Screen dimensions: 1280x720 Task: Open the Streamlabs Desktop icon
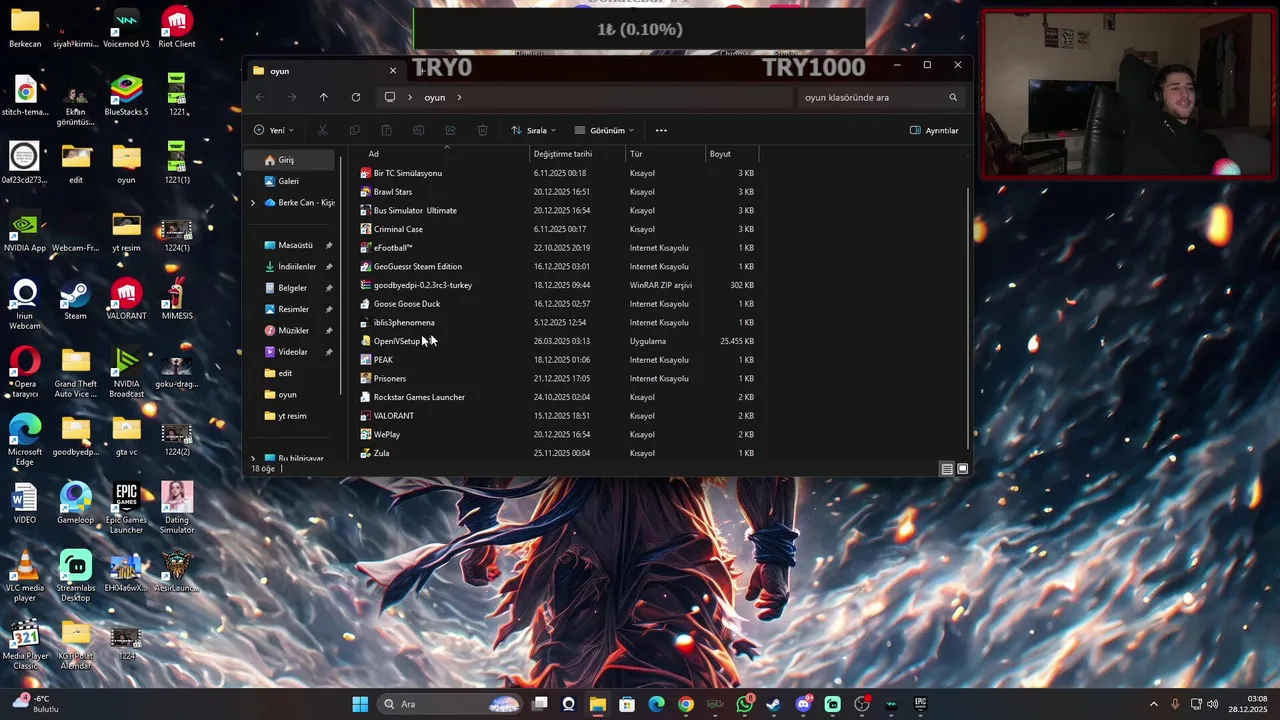click(75, 576)
